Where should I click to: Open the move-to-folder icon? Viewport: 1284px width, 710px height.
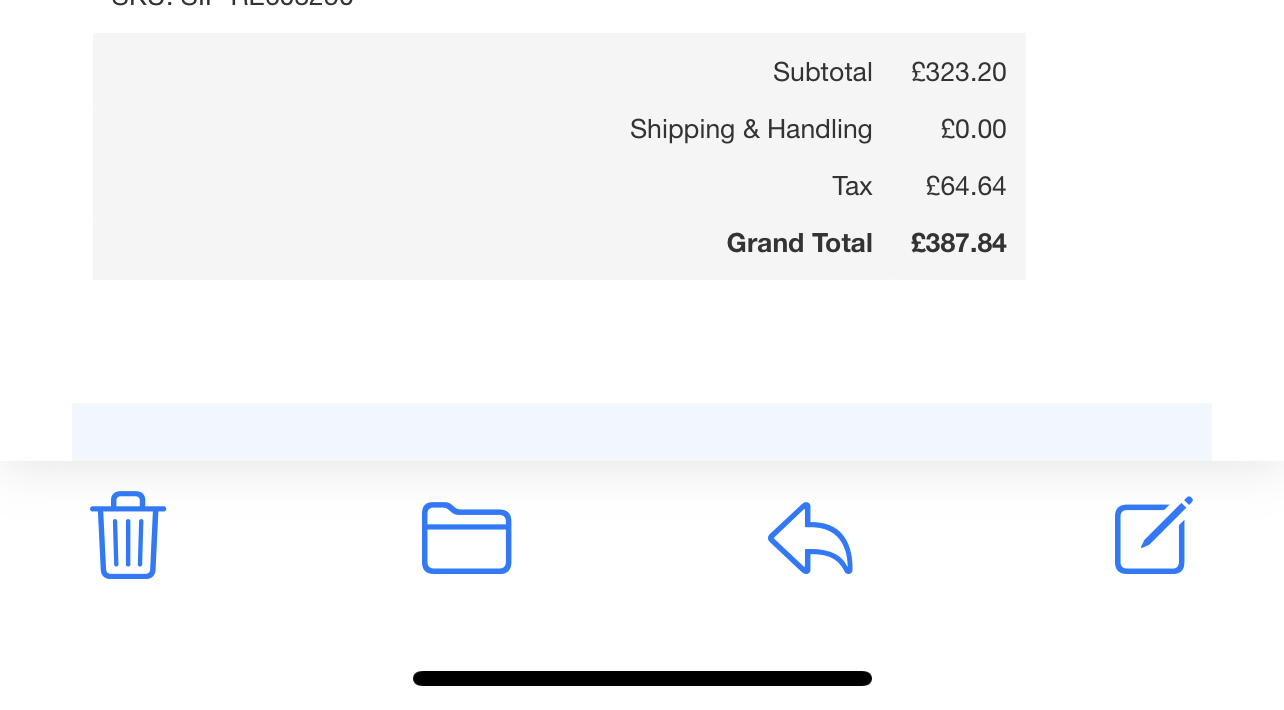point(466,538)
